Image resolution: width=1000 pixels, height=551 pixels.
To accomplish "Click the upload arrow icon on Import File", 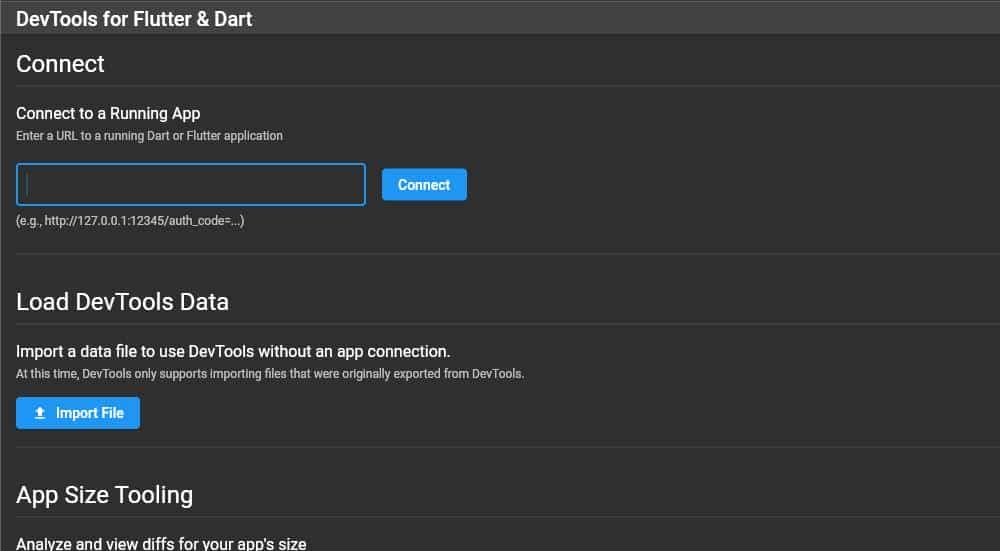I will [x=40, y=413].
